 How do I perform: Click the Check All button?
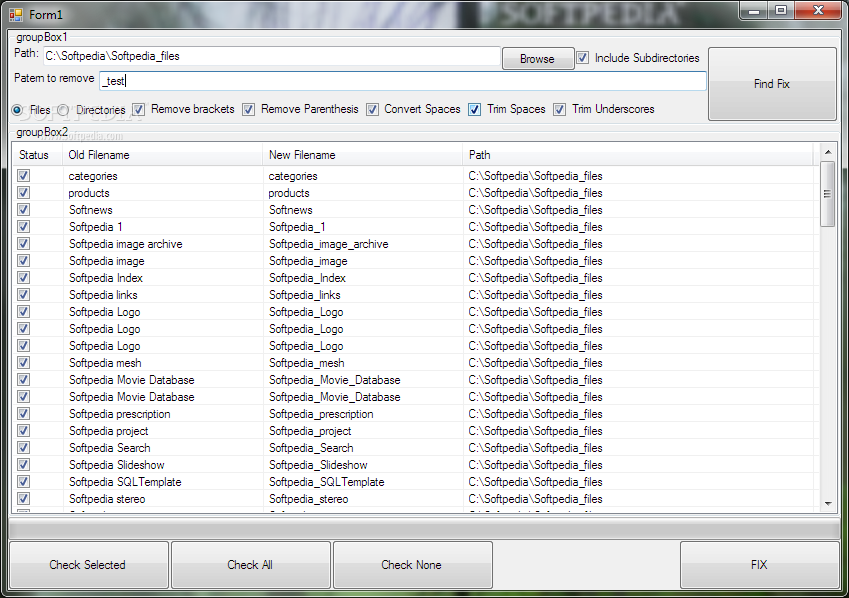point(250,564)
